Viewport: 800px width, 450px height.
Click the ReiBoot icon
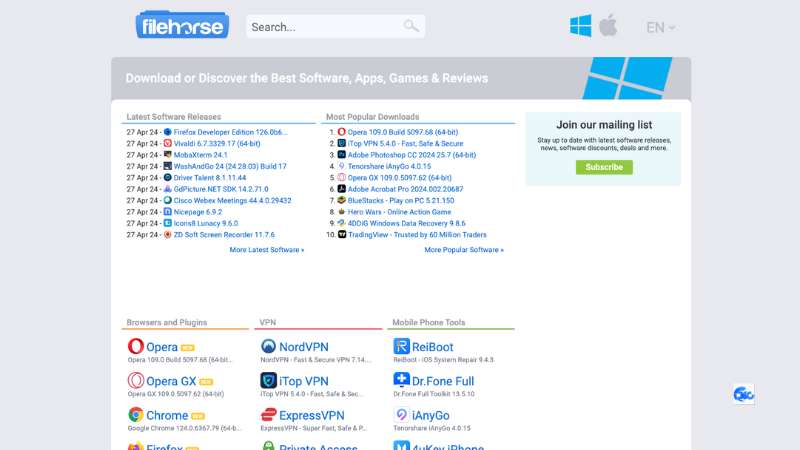point(402,346)
